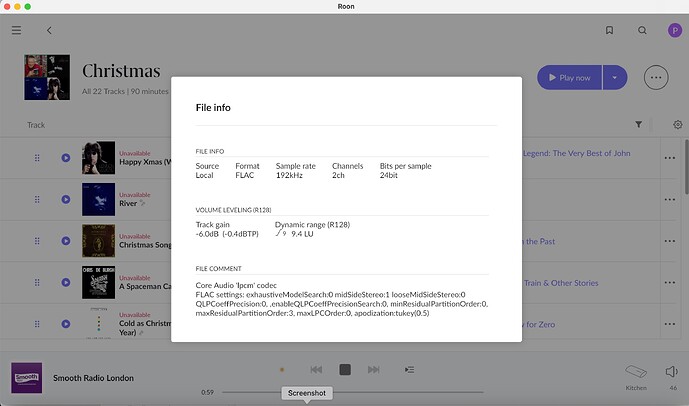This screenshot has width=689, height=406.
Task: Open the purple P profile avatar
Action: click(x=674, y=30)
